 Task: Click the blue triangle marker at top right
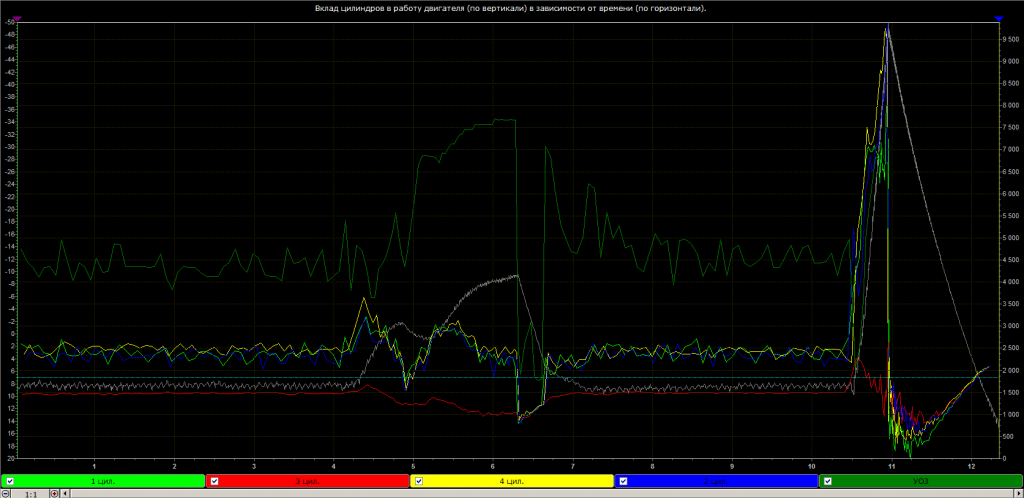(999, 19)
